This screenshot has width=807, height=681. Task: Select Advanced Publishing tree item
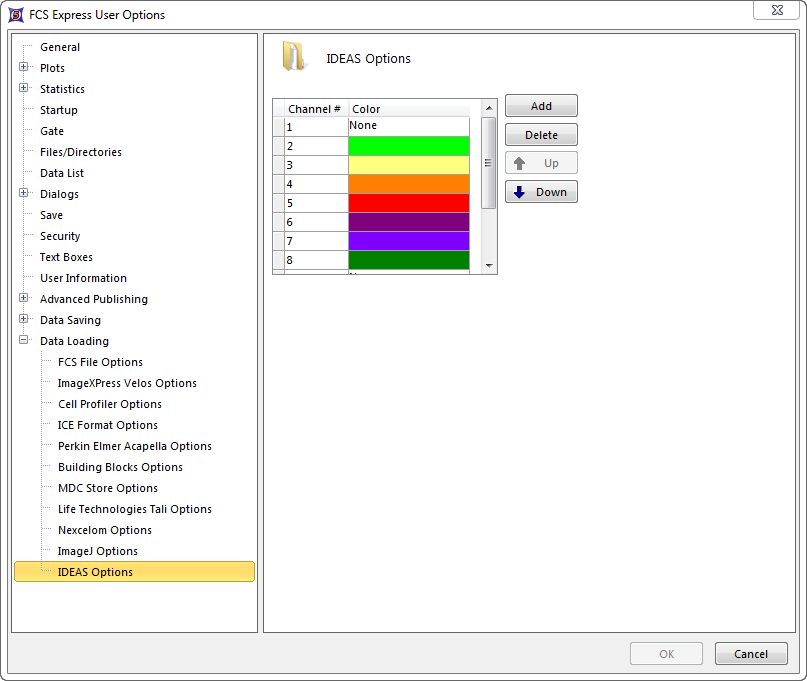[x=94, y=299]
